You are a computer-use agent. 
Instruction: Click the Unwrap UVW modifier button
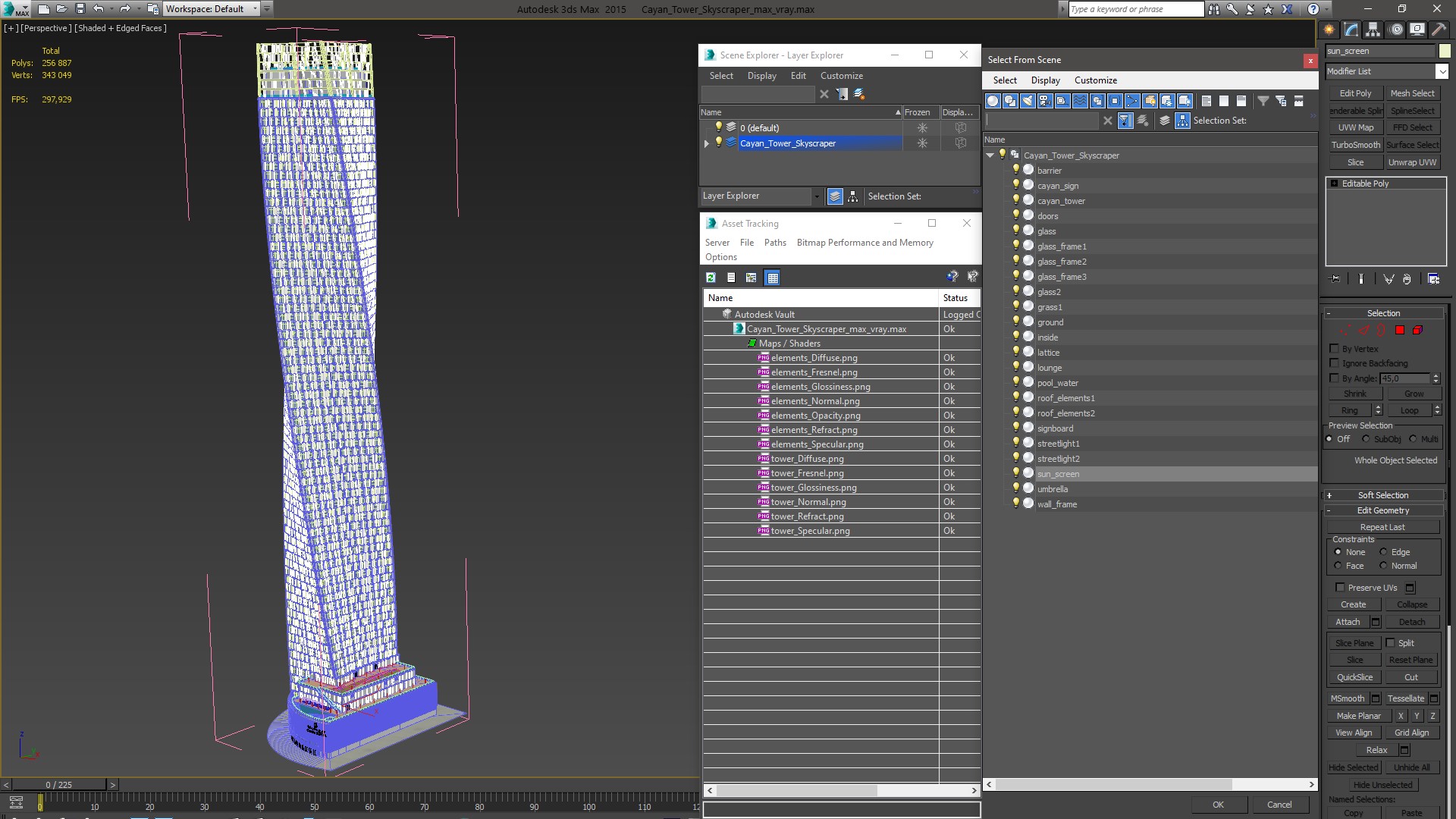1412,162
